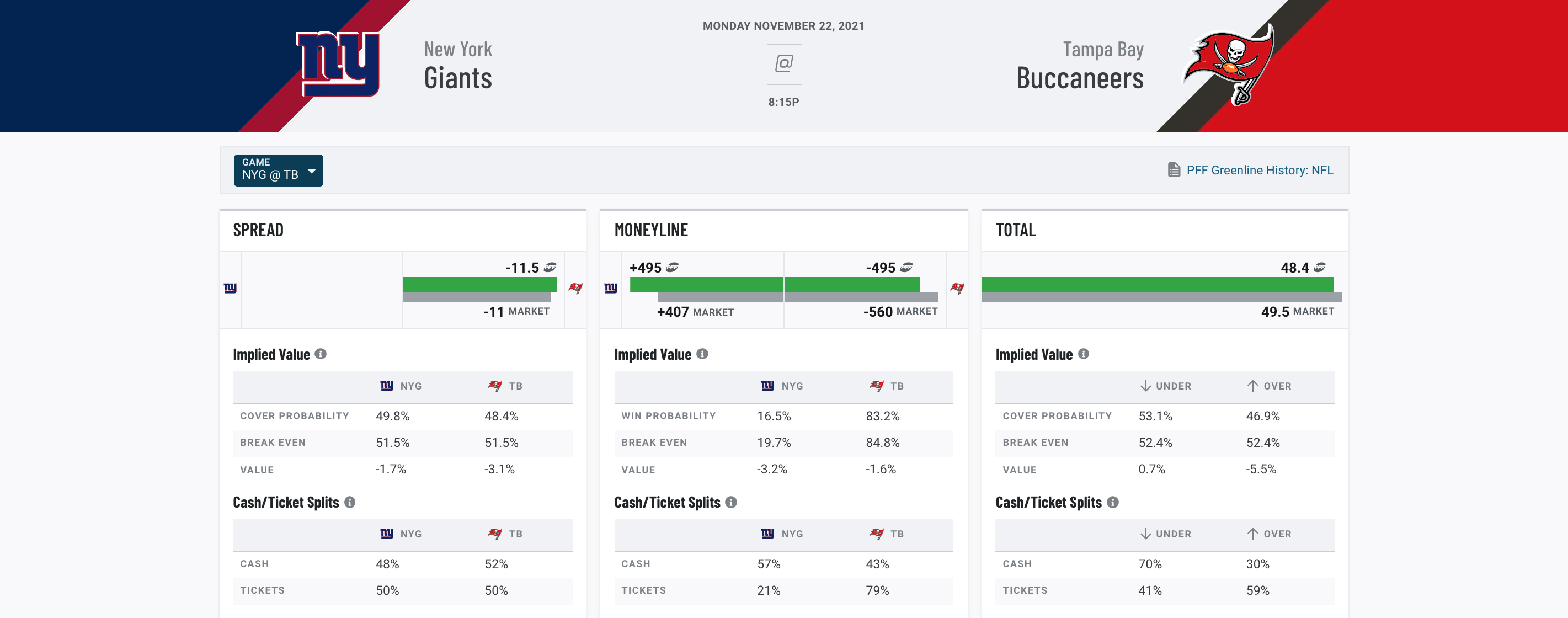Click the PFF football icon next to +495
Screen dimensions: 1568x618
tap(672, 267)
